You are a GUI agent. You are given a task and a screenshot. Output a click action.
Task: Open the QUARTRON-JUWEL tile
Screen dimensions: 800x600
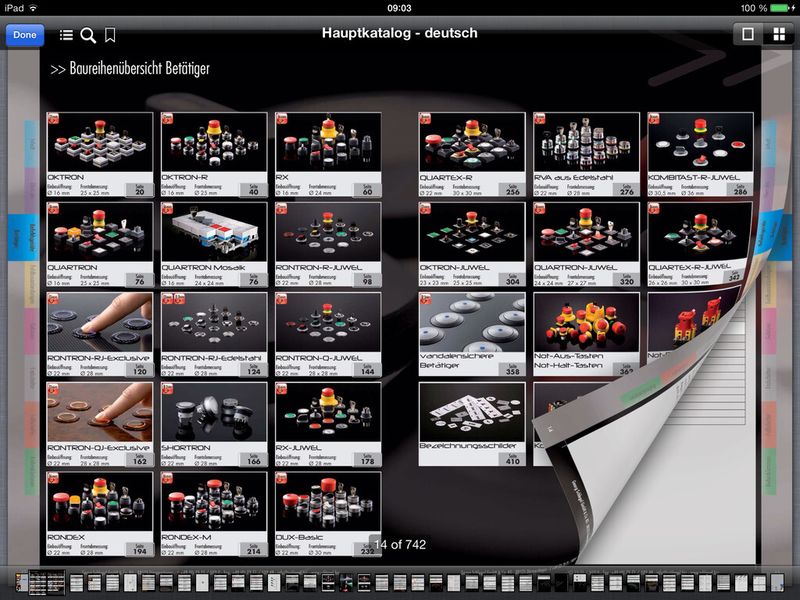(x=586, y=244)
